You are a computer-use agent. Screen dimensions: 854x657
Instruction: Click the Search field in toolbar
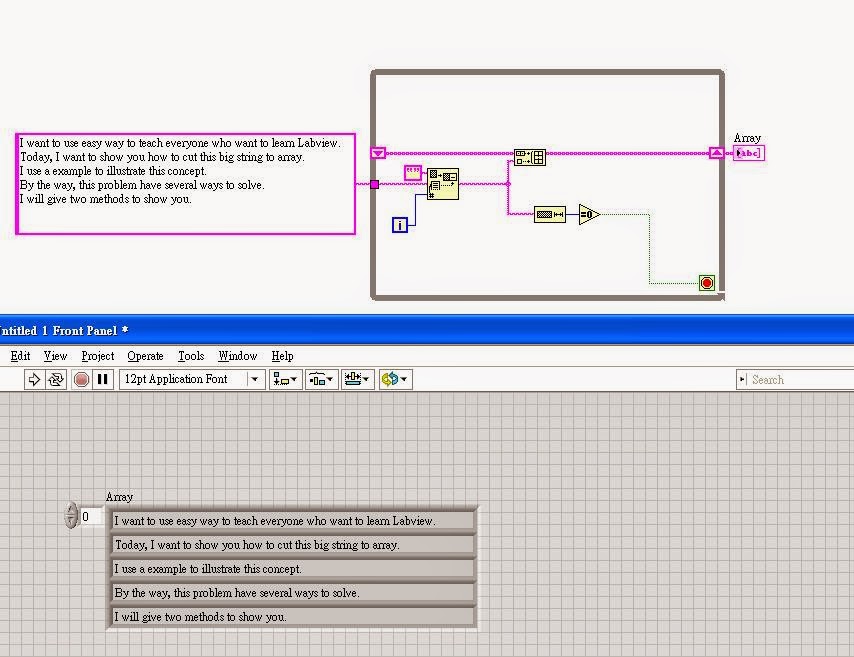click(795, 380)
